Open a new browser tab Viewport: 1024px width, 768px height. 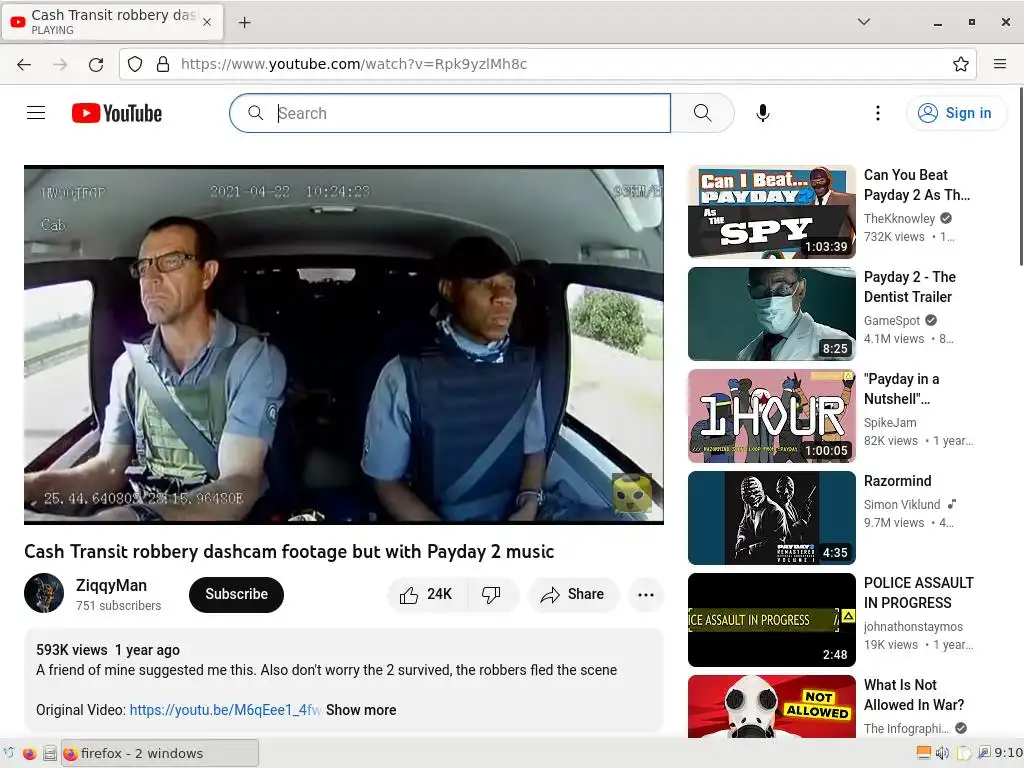[244, 22]
